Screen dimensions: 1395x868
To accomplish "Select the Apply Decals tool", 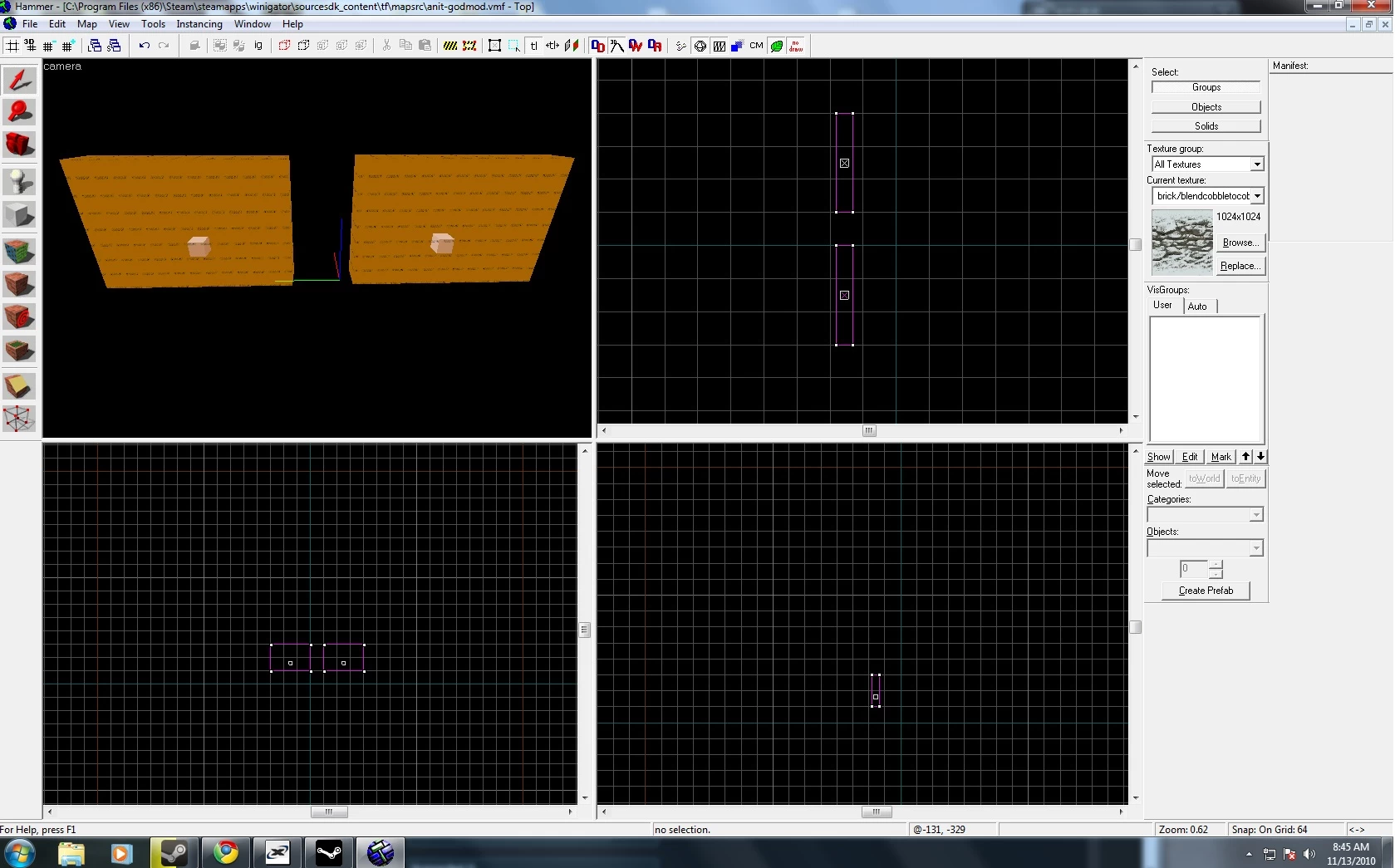I will [x=19, y=317].
